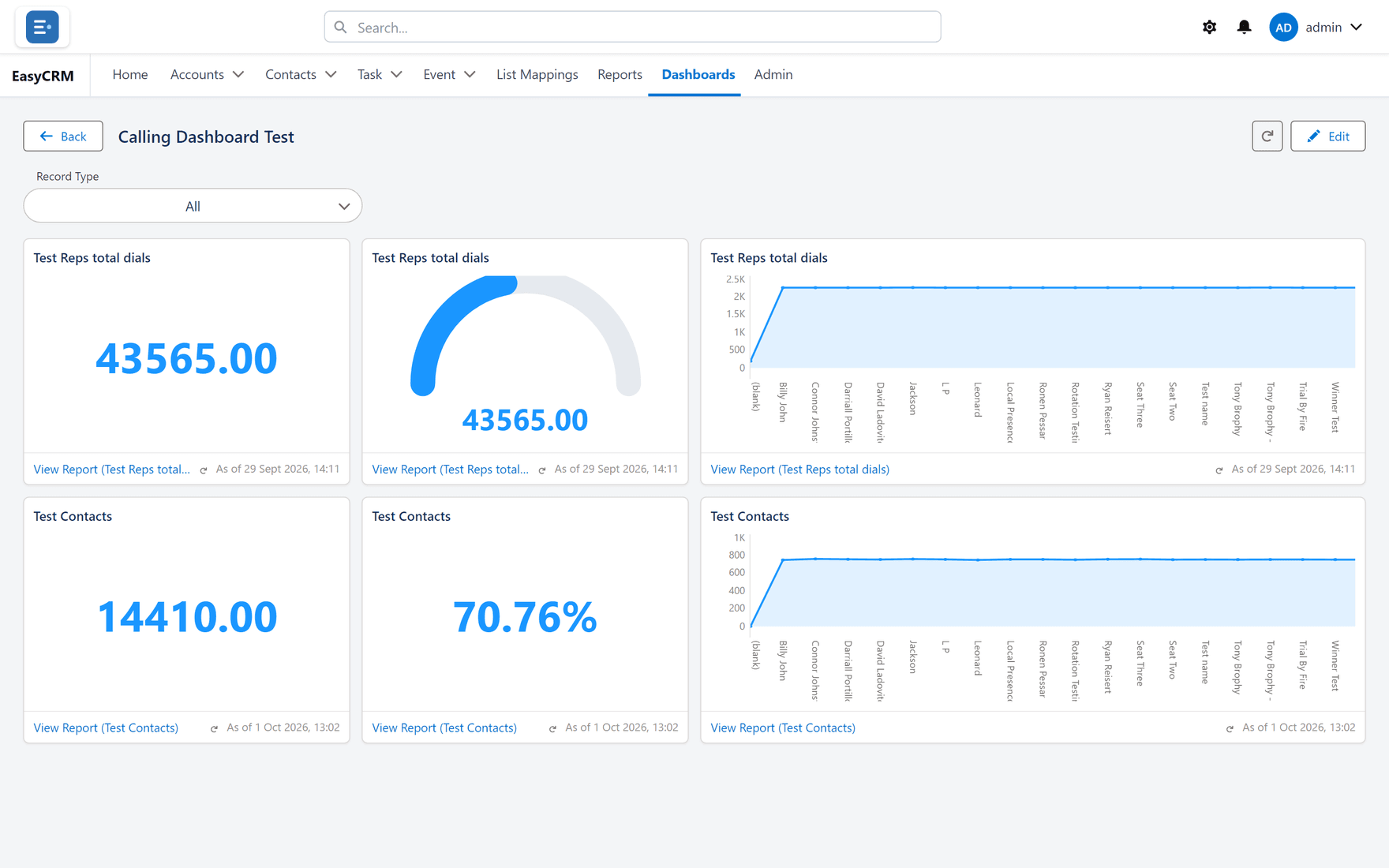Click the Test Reps total dials area chart
Viewport: 1389px width, 868px height.
point(1053,327)
